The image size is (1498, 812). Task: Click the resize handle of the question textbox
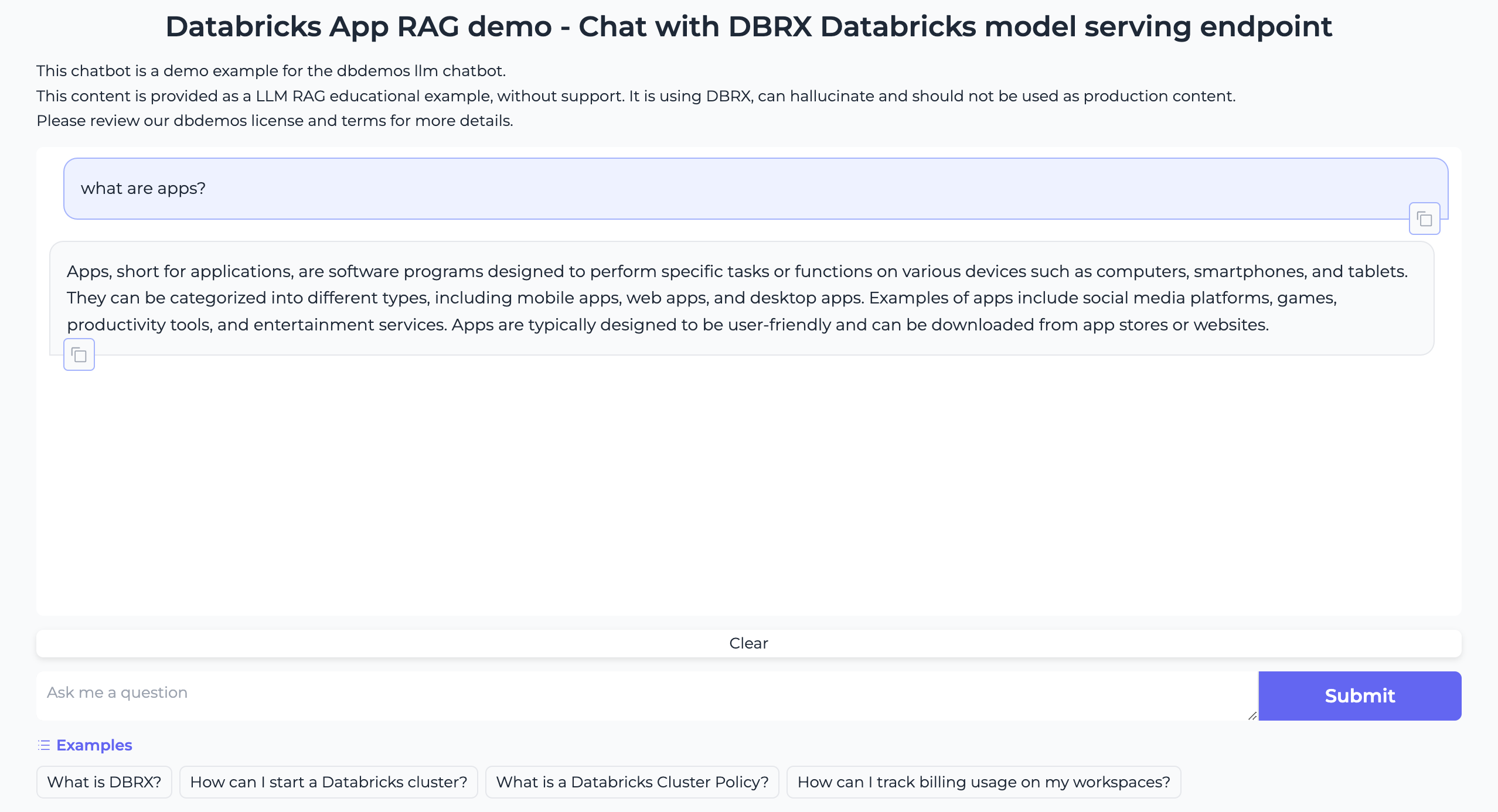click(x=1252, y=715)
